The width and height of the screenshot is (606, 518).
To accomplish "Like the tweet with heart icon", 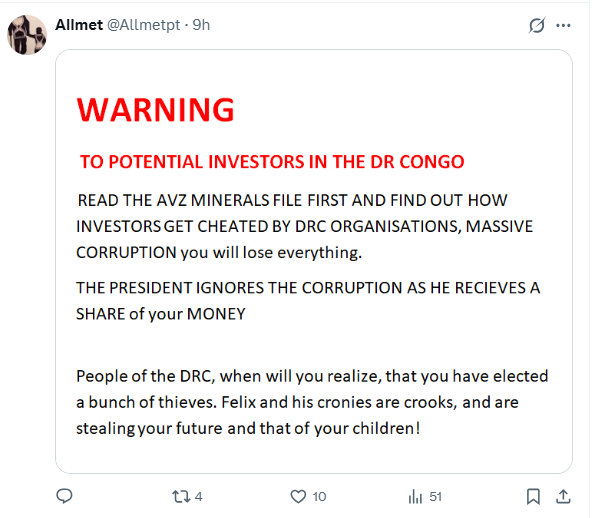I will tap(297, 495).
